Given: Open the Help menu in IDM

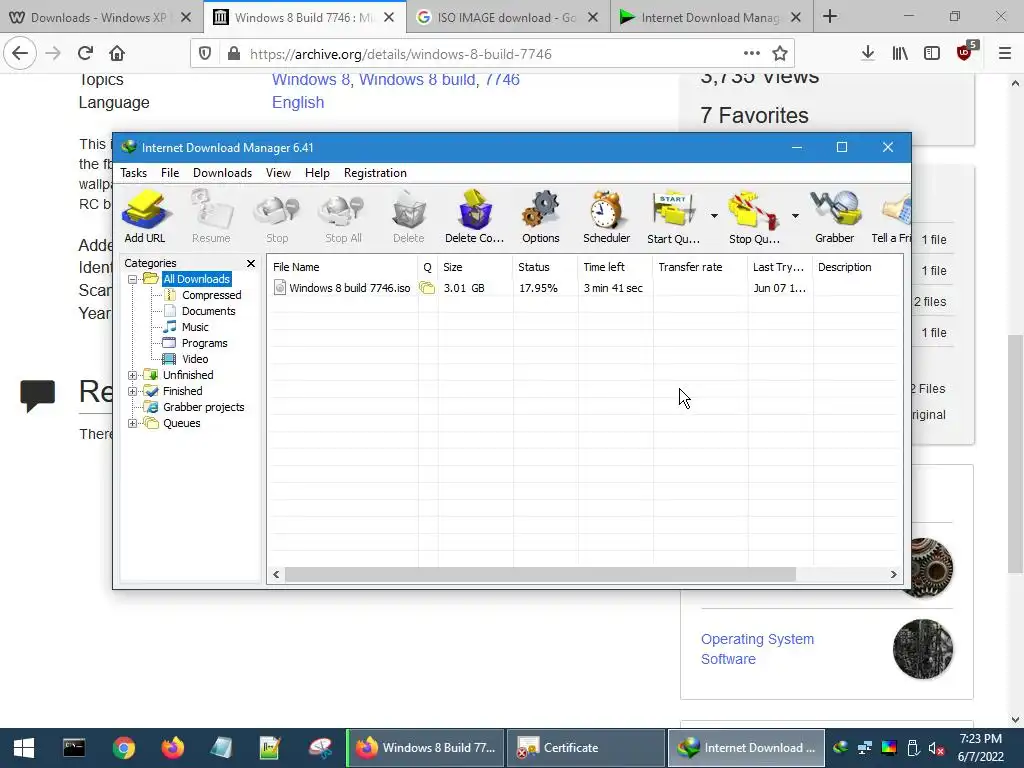Looking at the screenshot, I should (x=317, y=173).
